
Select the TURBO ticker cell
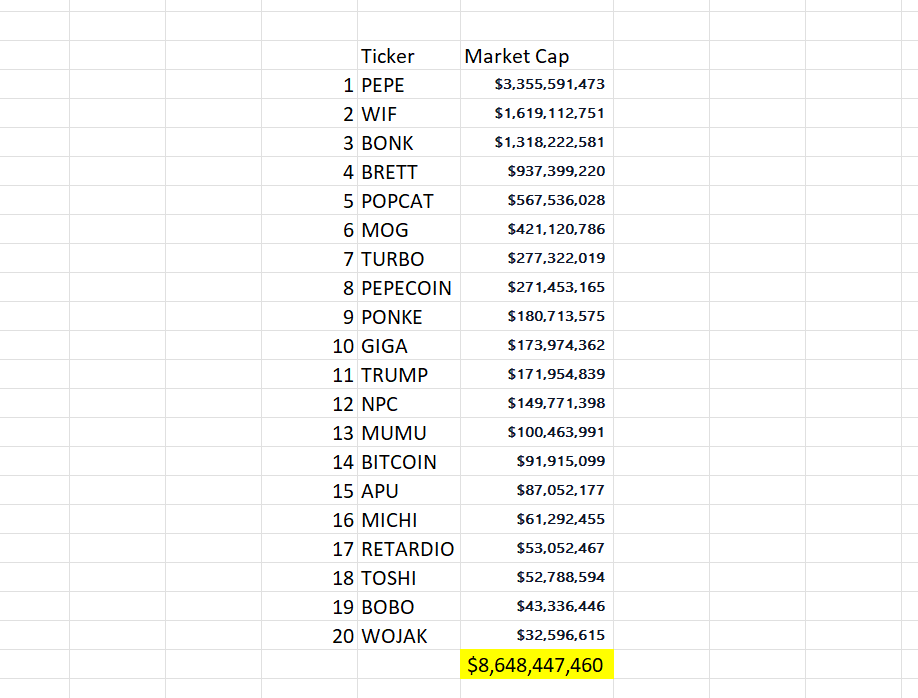pos(409,259)
